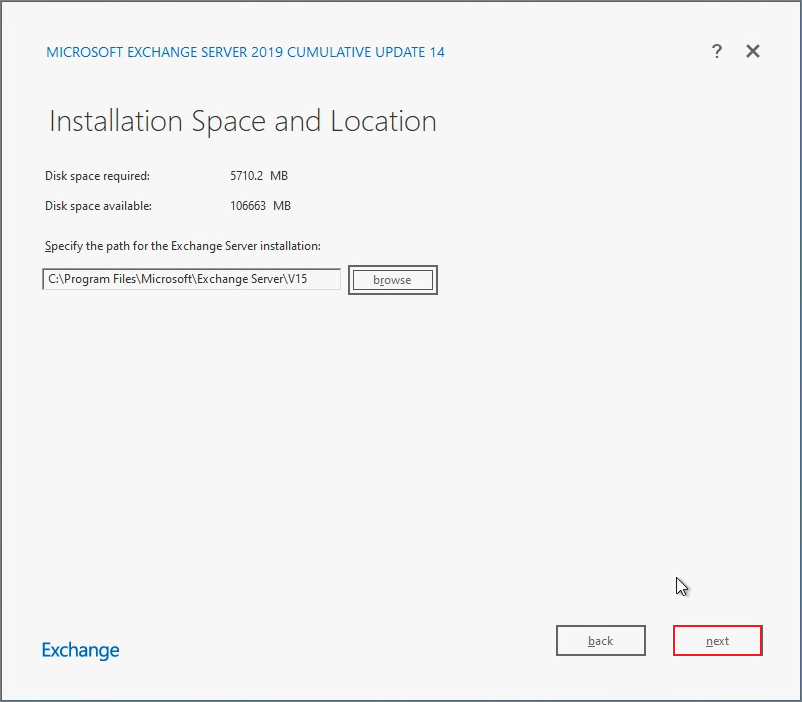
Task: Click the 'Installation Space and Location' heading
Action: coord(242,121)
